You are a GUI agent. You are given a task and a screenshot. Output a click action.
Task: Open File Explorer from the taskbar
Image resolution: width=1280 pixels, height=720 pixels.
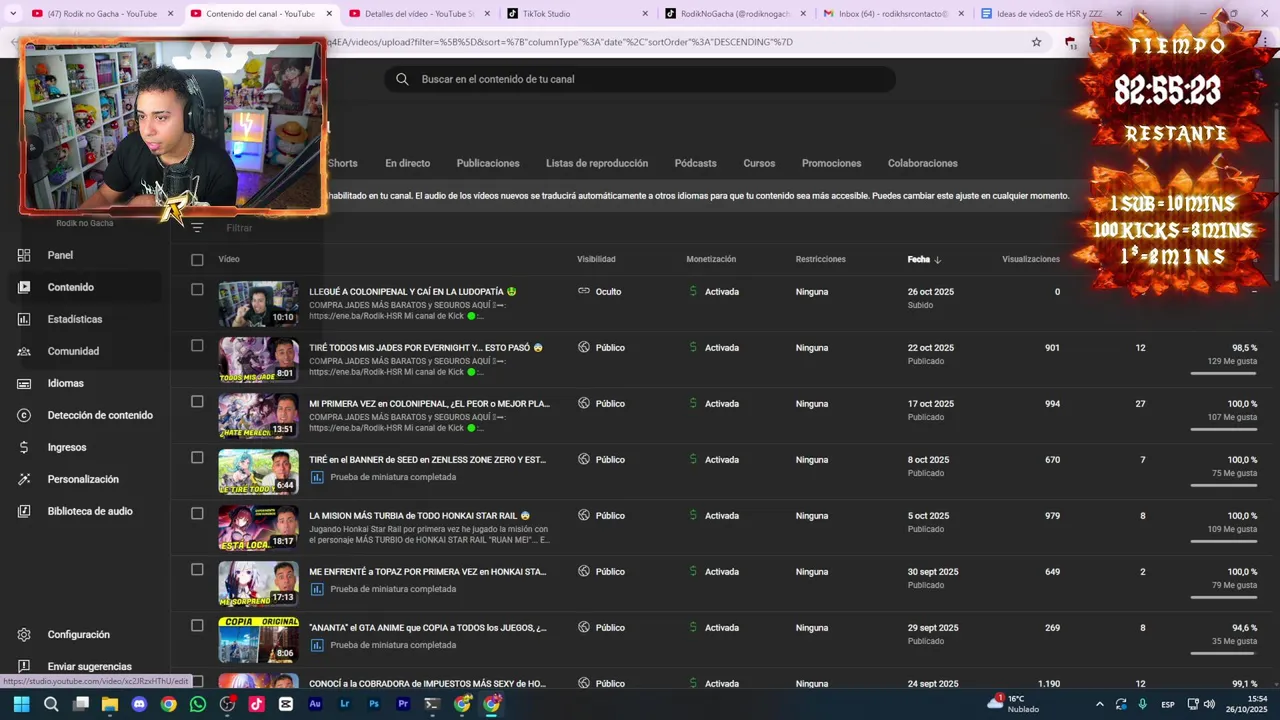point(110,704)
